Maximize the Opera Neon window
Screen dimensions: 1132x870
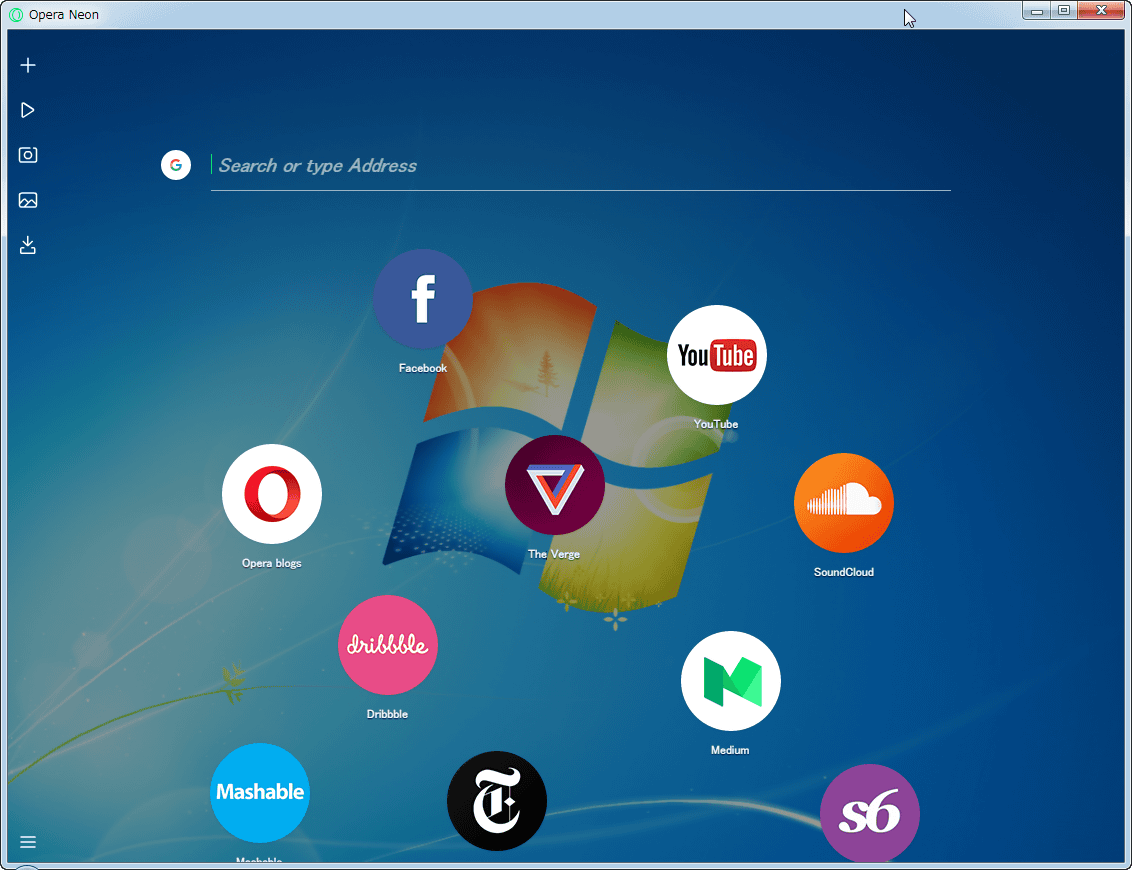tap(1063, 11)
